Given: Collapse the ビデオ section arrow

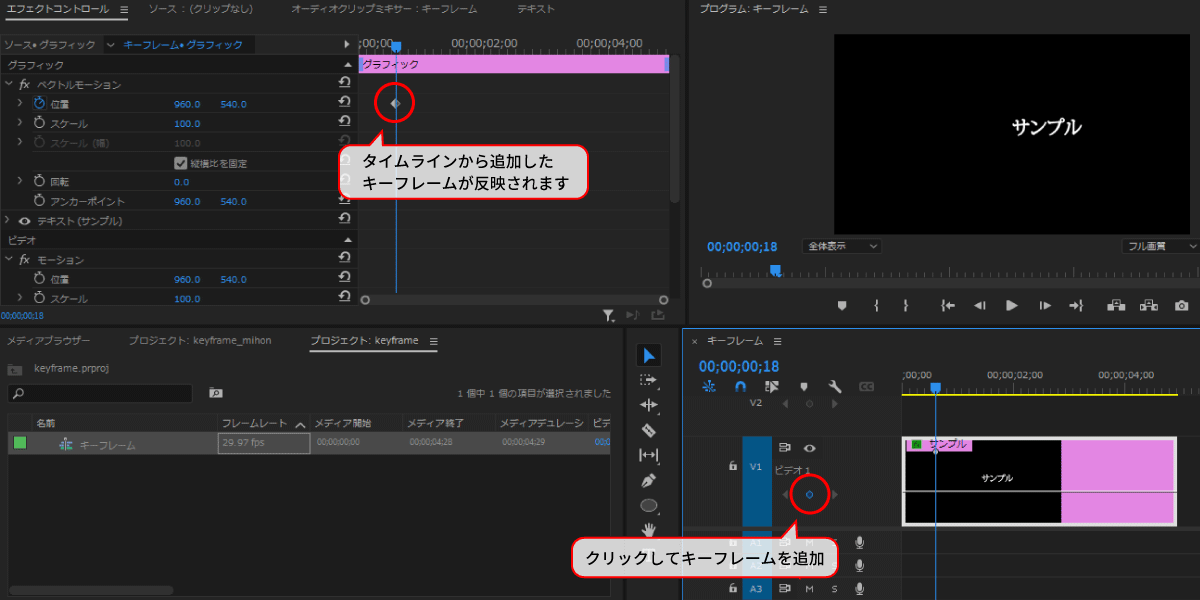Looking at the screenshot, I should (348, 241).
